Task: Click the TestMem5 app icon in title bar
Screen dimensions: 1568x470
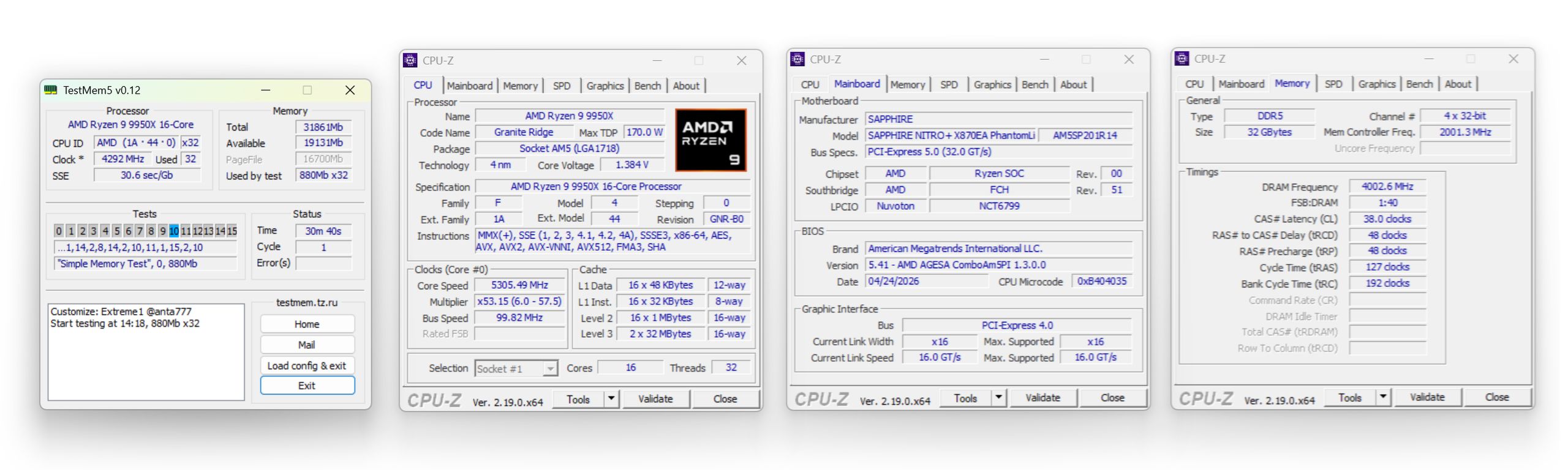Action: point(50,90)
